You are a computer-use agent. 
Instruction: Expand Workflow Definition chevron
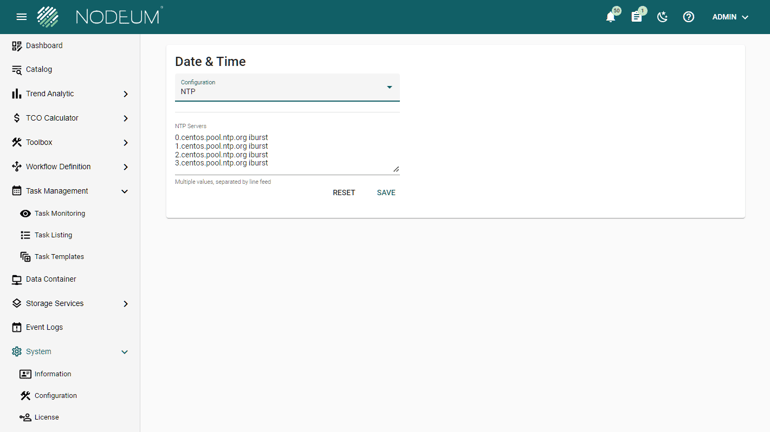point(126,167)
